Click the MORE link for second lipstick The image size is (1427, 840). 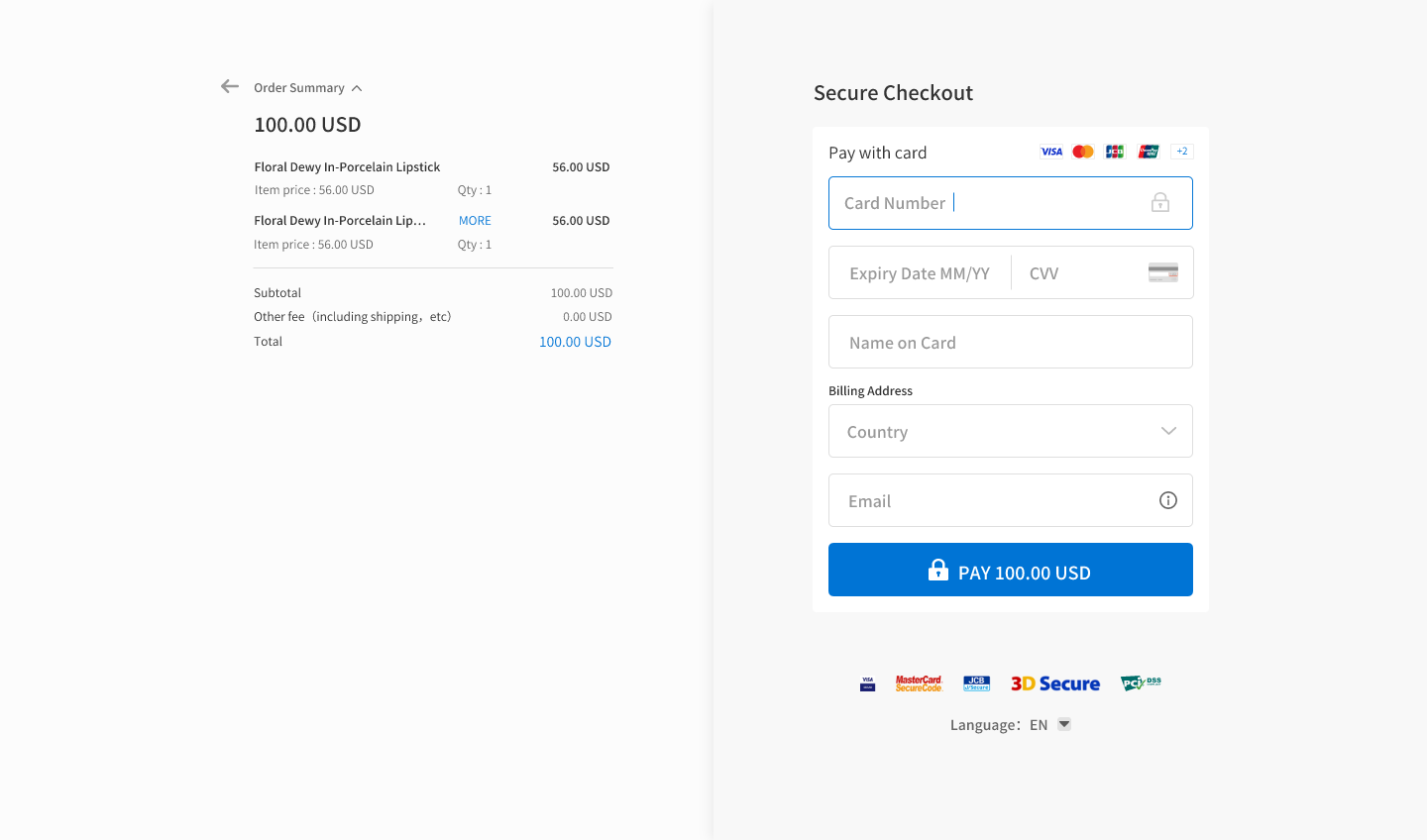(x=475, y=221)
